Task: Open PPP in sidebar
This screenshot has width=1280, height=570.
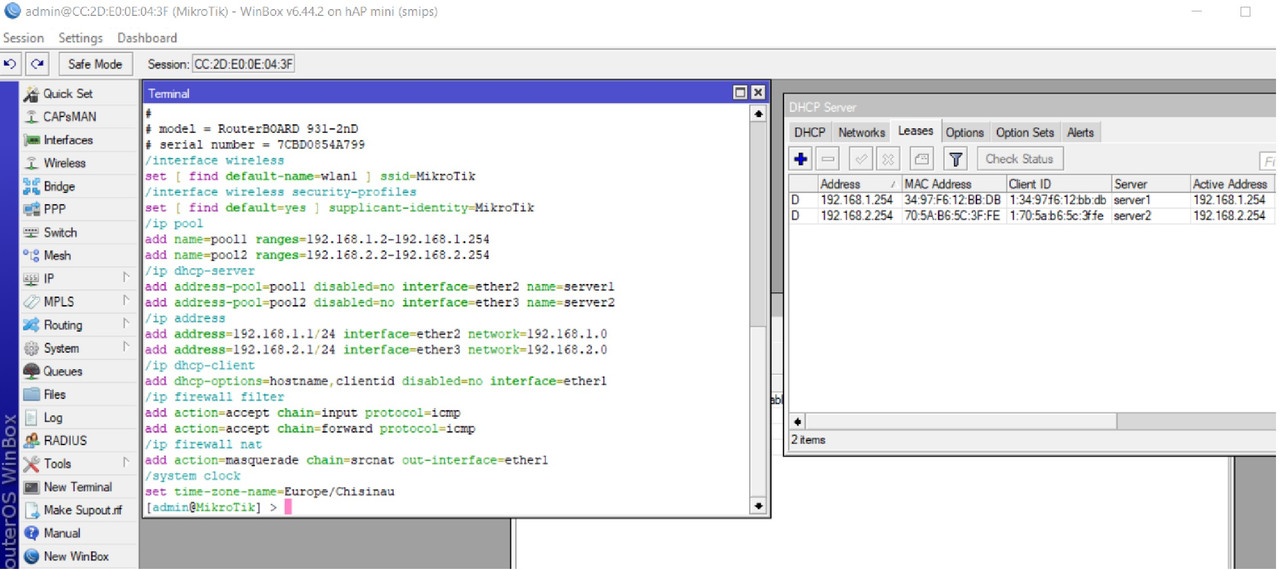Action: 55,209
